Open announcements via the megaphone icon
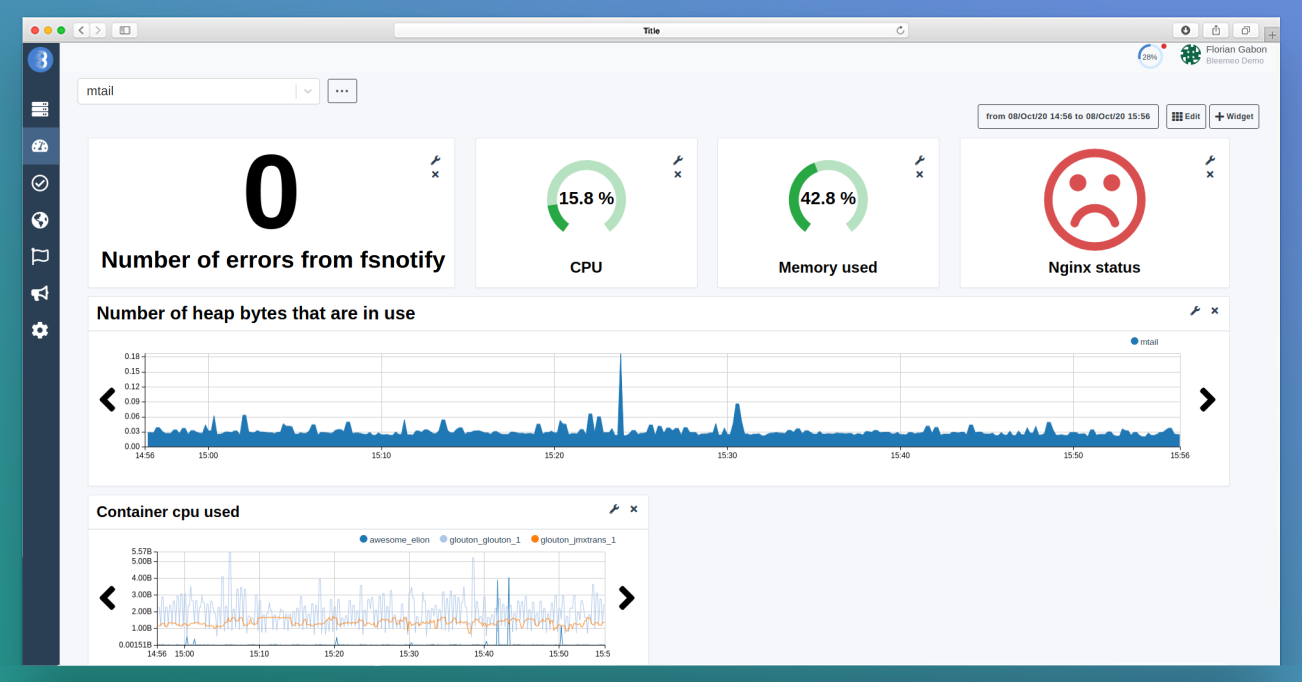The height and width of the screenshot is (682, 1302). click(40, 293)
